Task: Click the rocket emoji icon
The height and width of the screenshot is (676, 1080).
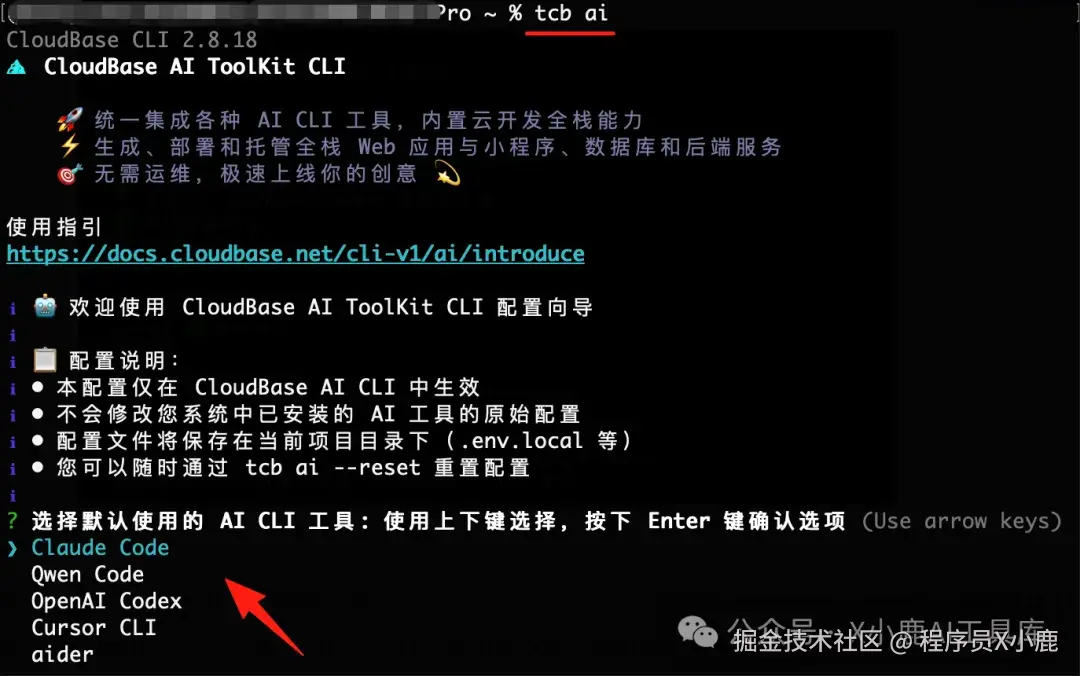Action: (x=70, y=120)
